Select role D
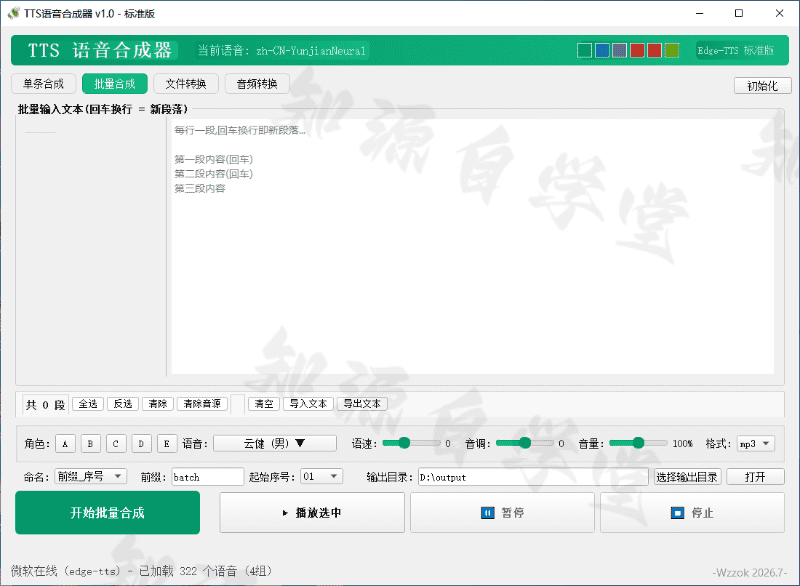 click(x=141, y=444)
